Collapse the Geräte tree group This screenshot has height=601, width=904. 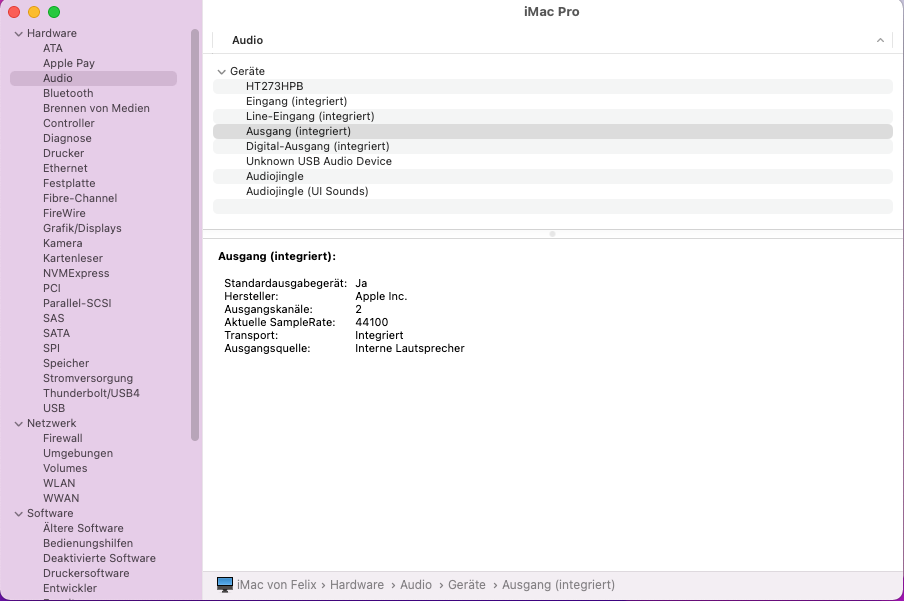[x=221, y=72]
